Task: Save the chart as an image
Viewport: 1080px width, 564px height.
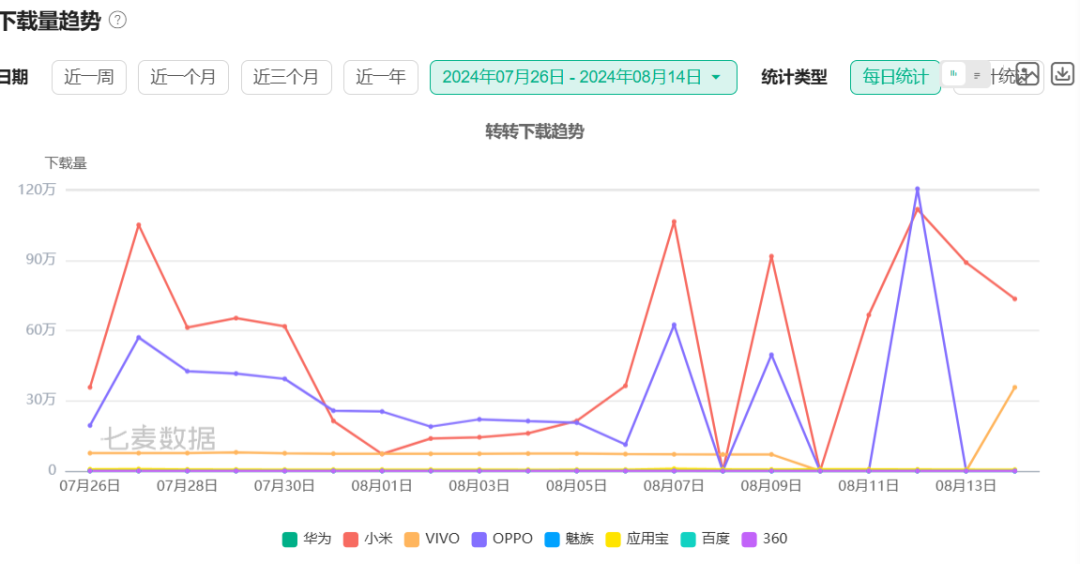Action: pyautogui.click(x=1028, y=74)
